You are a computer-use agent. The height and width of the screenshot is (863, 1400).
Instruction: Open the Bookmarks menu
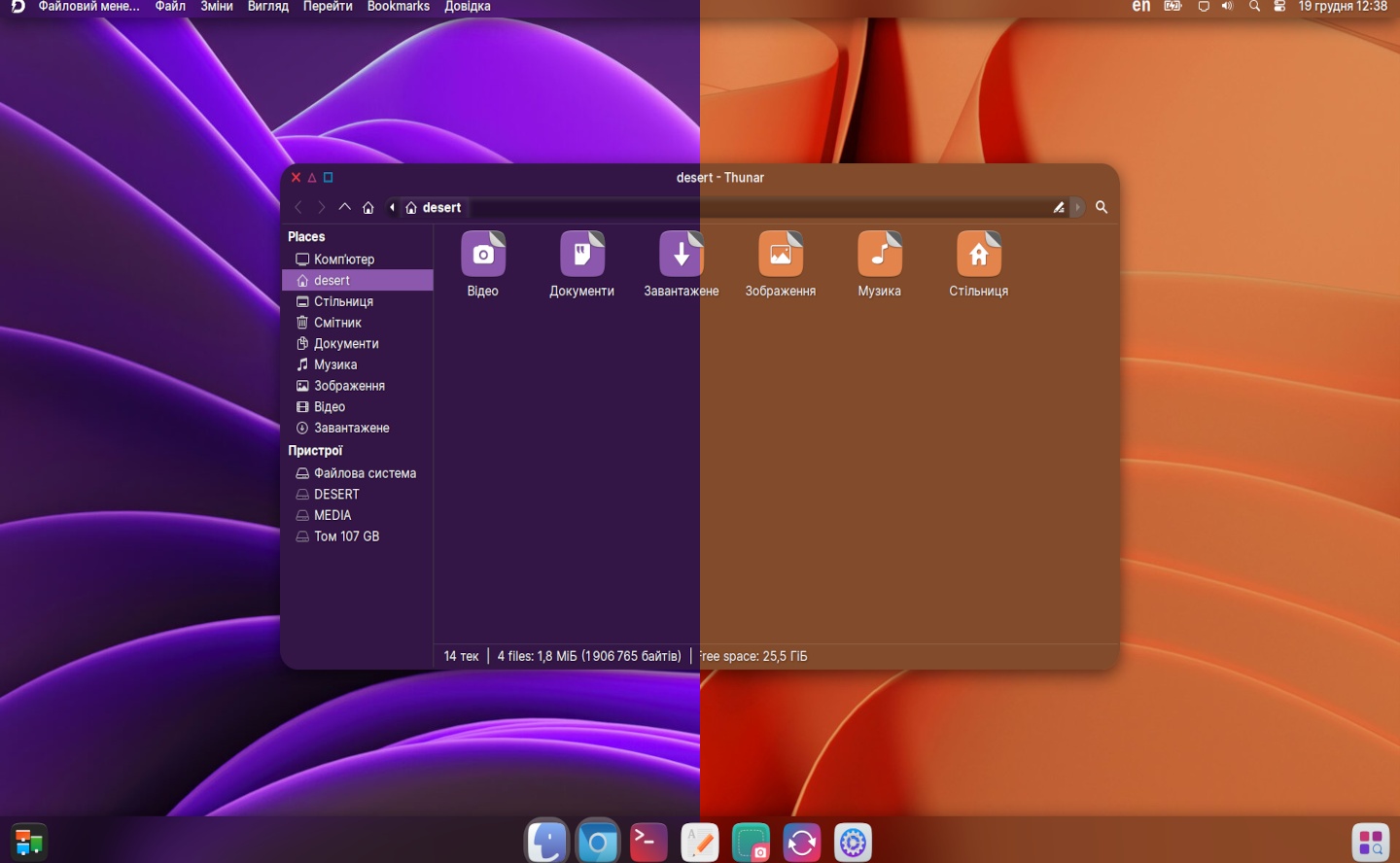click(x=398, y=7)
